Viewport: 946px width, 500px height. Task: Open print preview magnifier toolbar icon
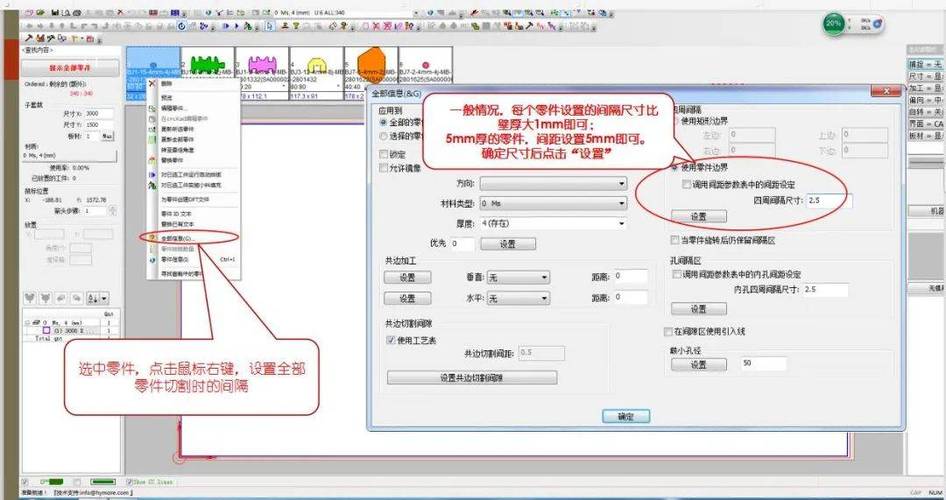(65, 13)
